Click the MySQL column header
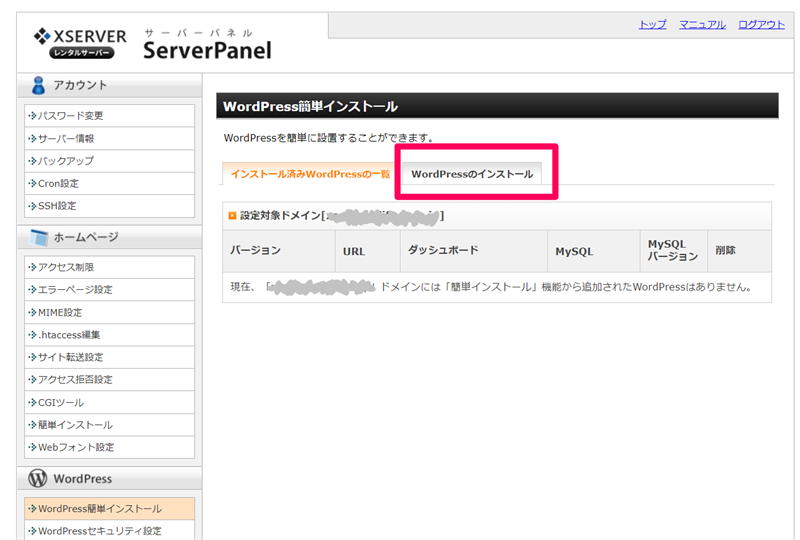Viewport: 800px width, 540px height. pyautogui.click(x=593, y=251)
